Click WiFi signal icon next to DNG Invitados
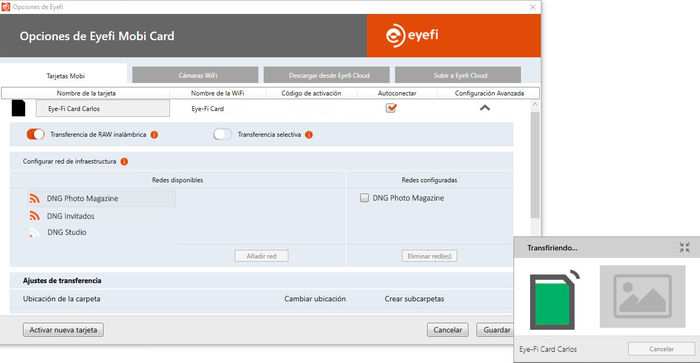 34,216
